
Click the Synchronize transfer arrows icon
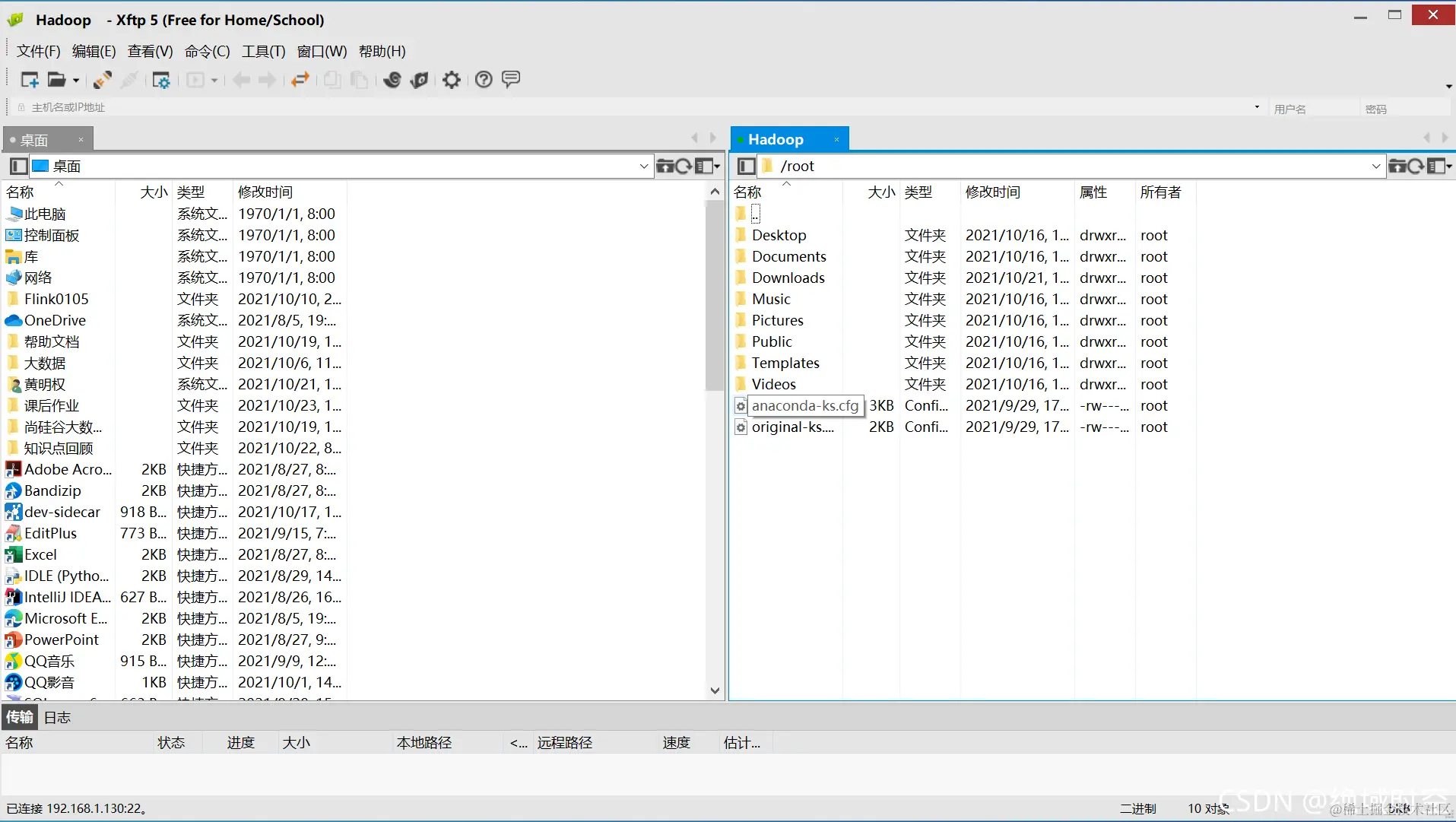coord(300,80)
